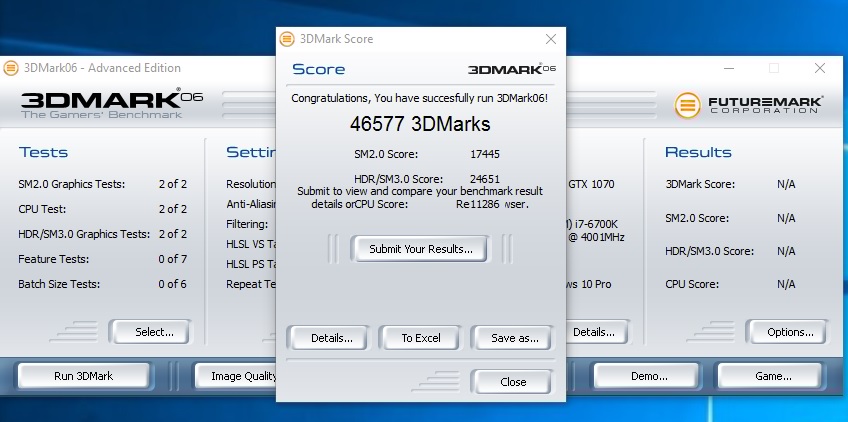Minimize the 3DMark06 main window
Screen dimensions: 848x422
(x=729, y=68)
